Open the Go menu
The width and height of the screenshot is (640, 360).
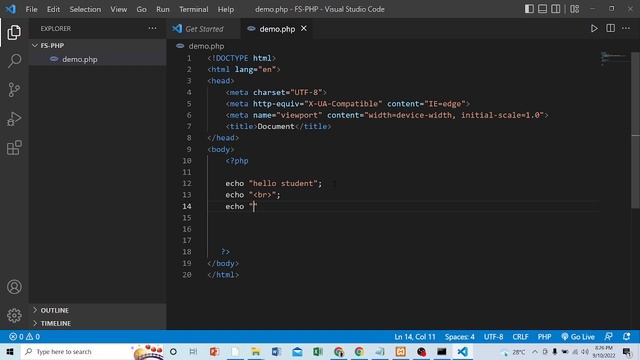click(x=141, y=9)
